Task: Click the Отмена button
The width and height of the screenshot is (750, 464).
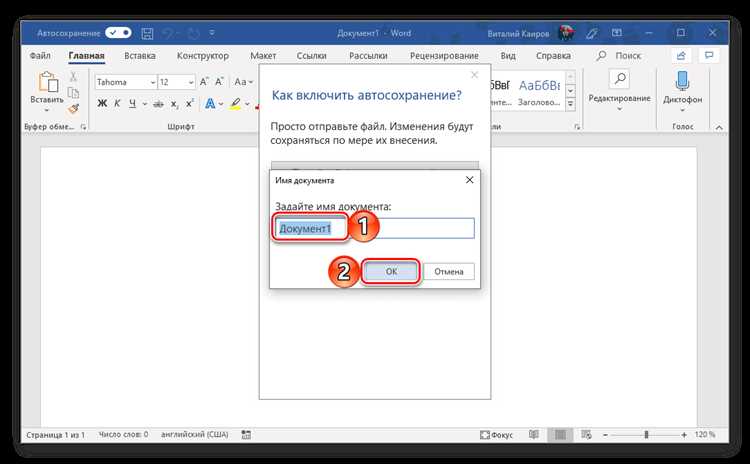Action: point(449,272)
